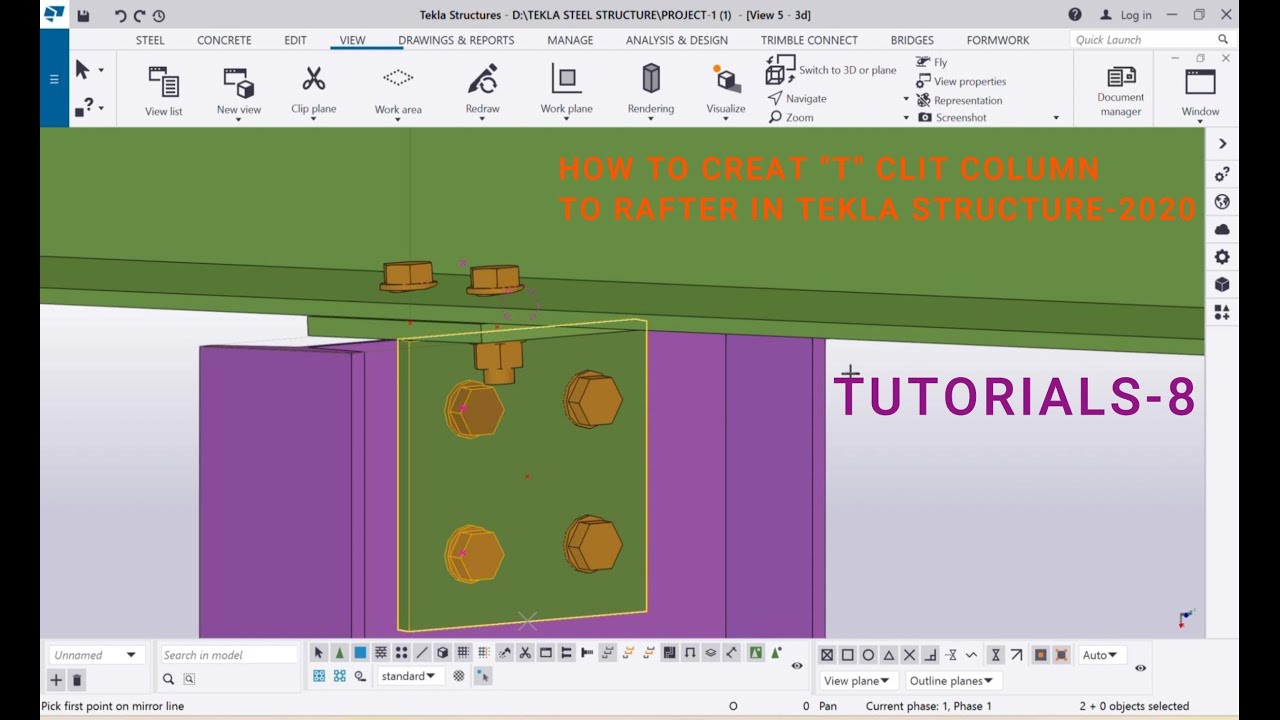Toggle snap to midpoints triangle

click(889, 655)
